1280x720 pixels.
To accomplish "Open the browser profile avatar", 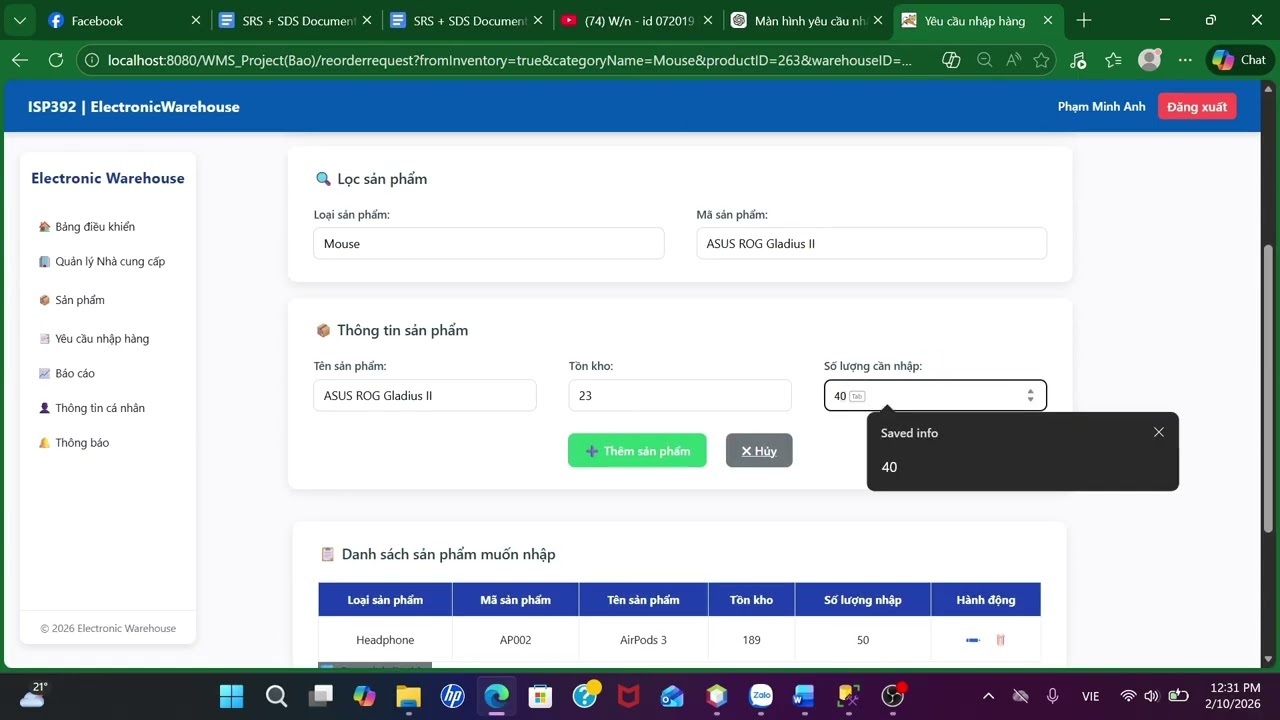I will click(x=1150, y=60).
